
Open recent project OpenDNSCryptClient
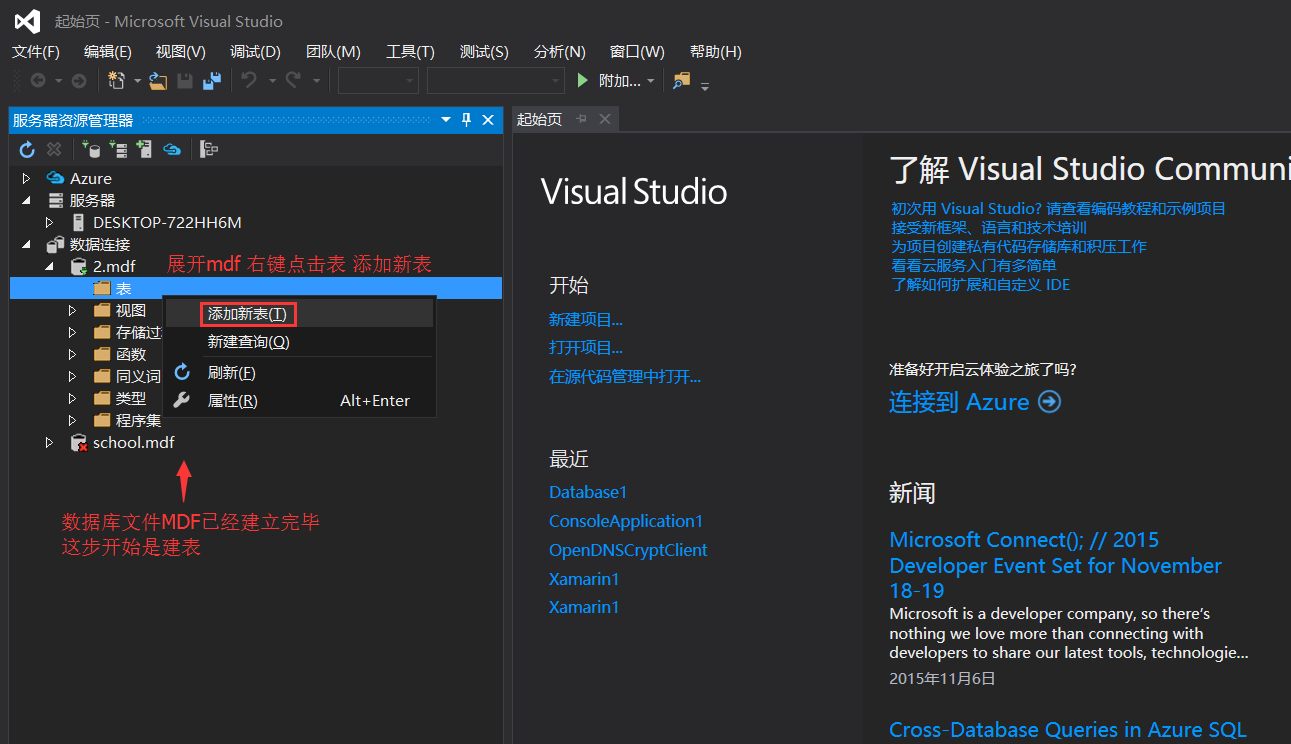(x=628, y=550)
